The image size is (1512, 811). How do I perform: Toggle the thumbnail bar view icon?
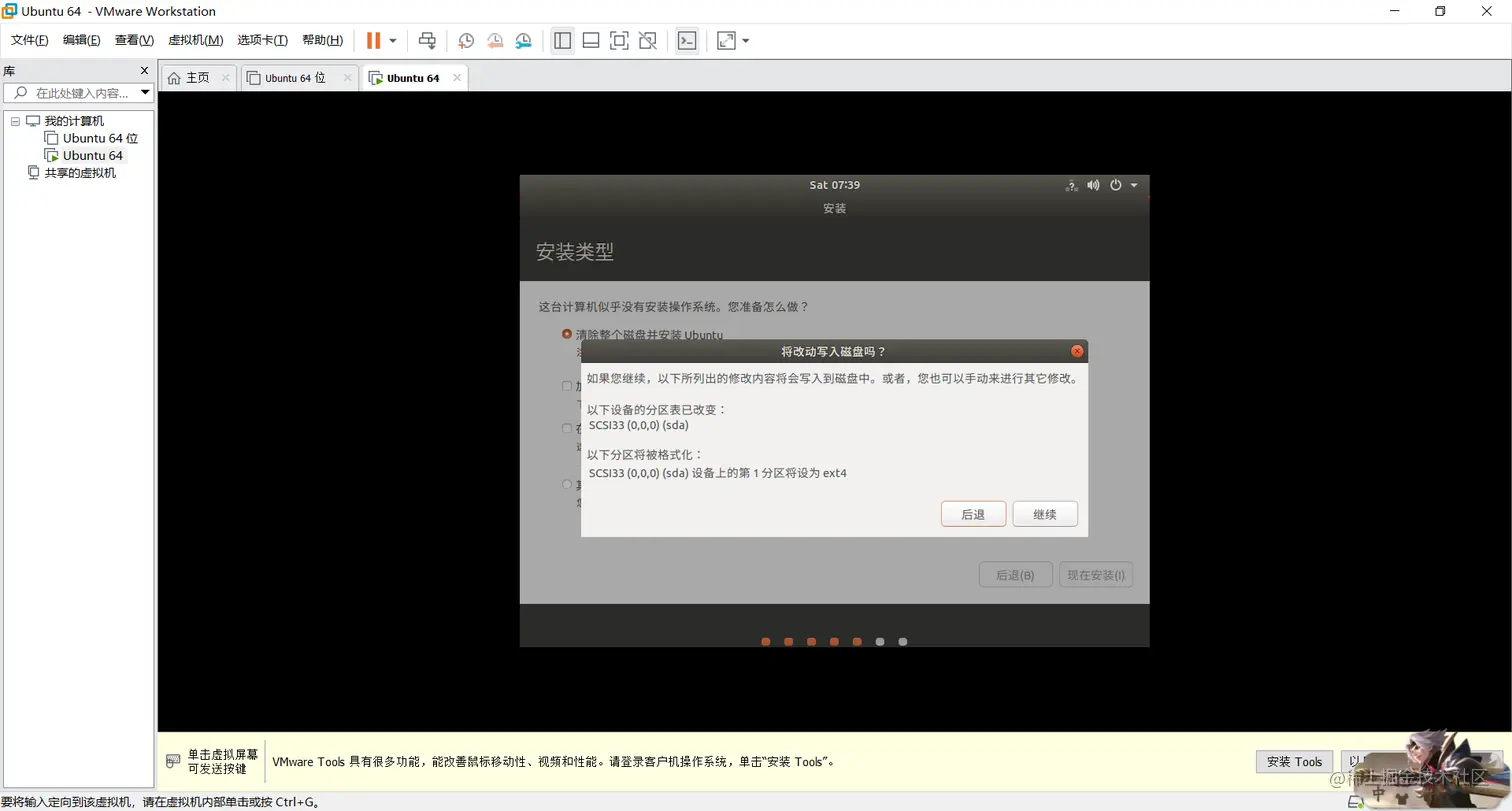591,41
